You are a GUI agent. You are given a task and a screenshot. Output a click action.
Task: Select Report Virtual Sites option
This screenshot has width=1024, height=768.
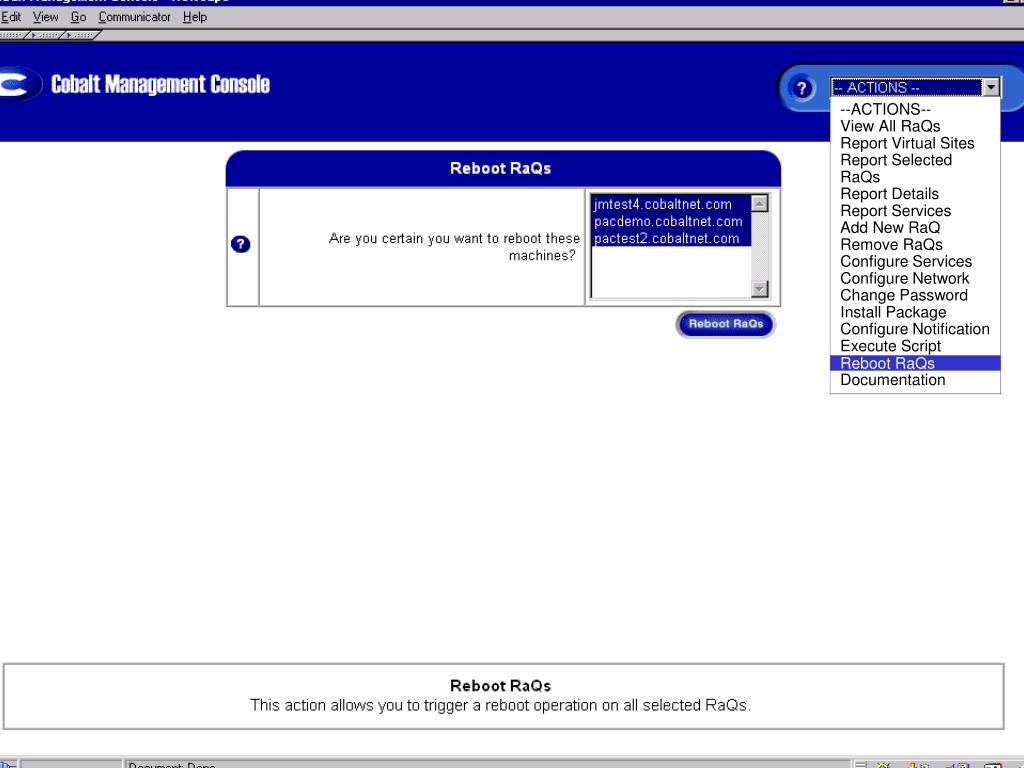click(915, 143)
